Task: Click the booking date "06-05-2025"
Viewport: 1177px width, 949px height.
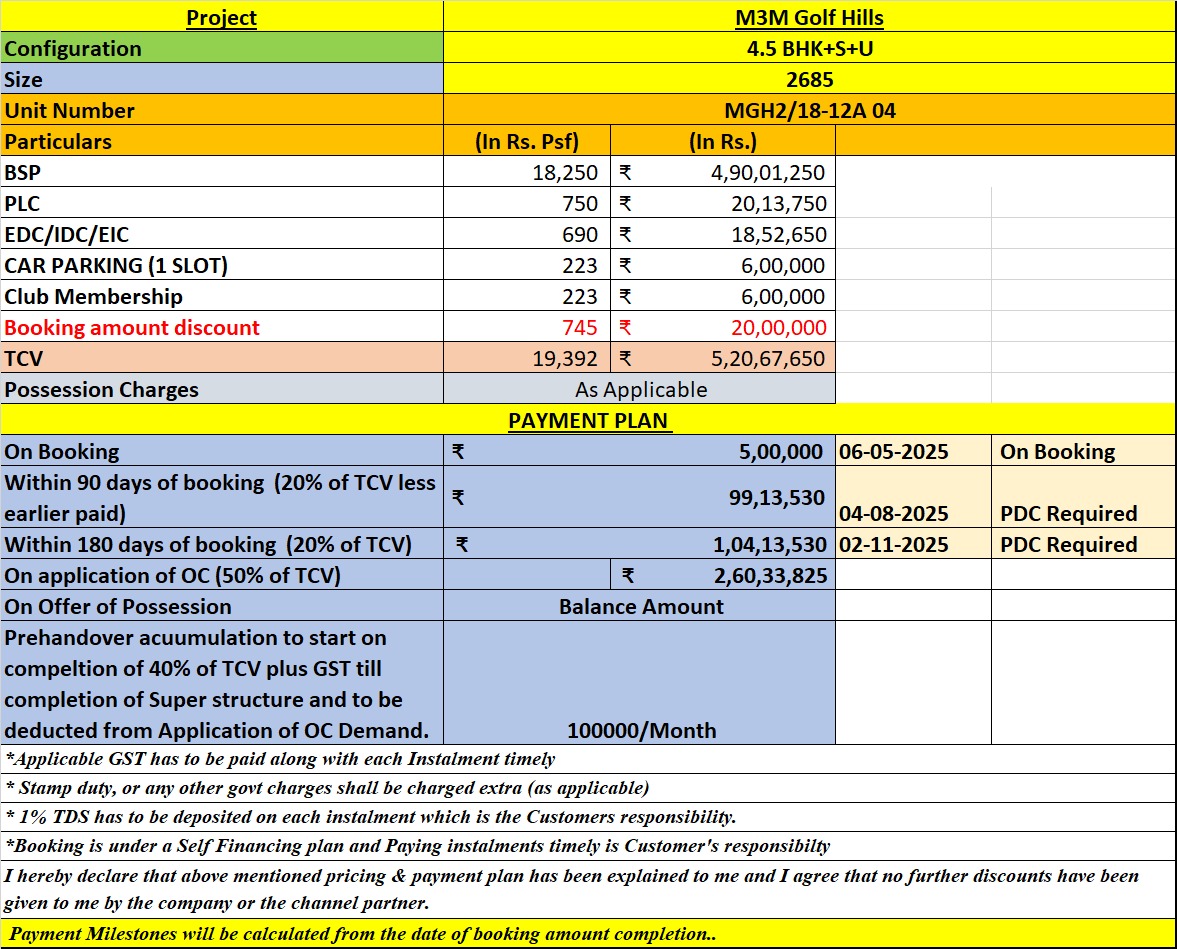Action: (894, 451)
